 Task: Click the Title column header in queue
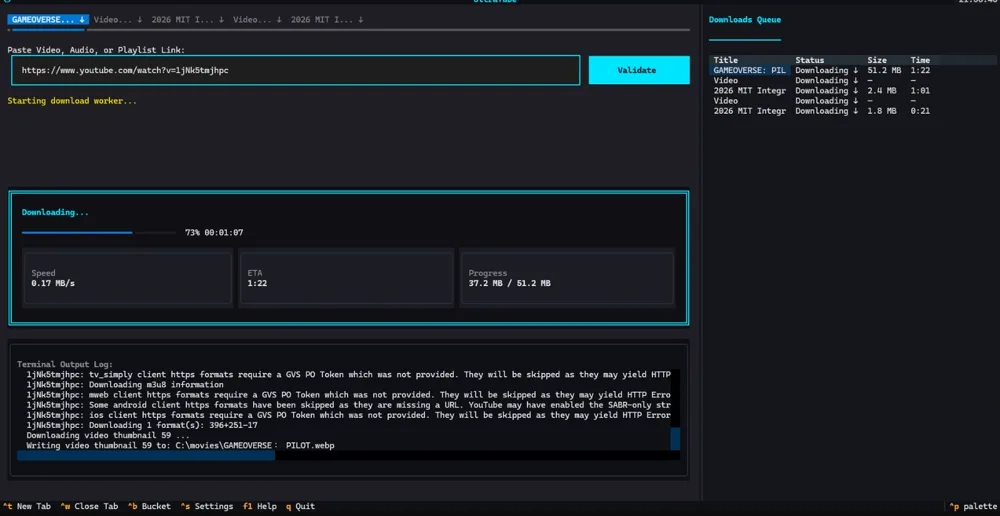[725, 60]
